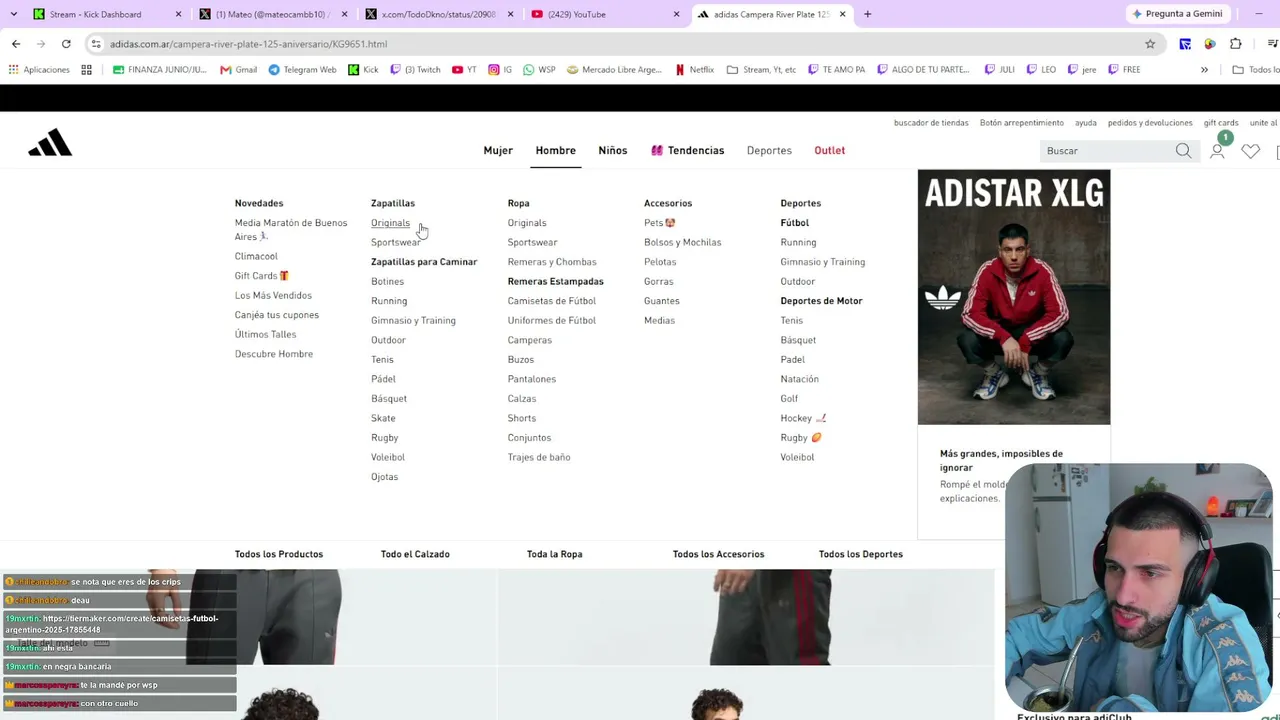Click the browser address bar URL
This screenshot has height=720, width=1280.
(x=249, y=44)
